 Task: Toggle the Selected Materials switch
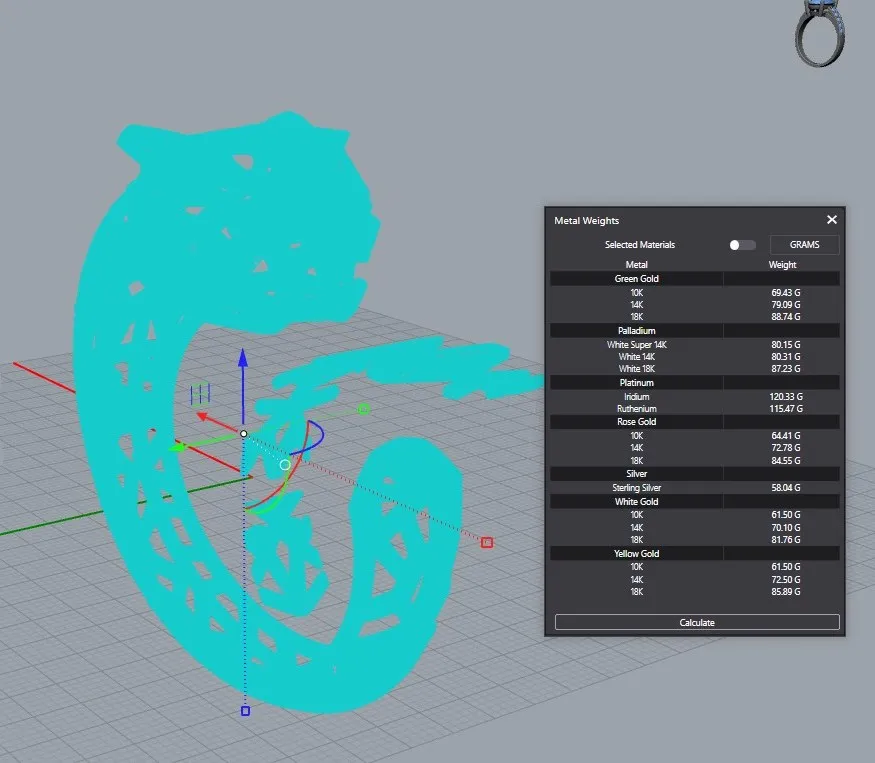pos(742,245)
